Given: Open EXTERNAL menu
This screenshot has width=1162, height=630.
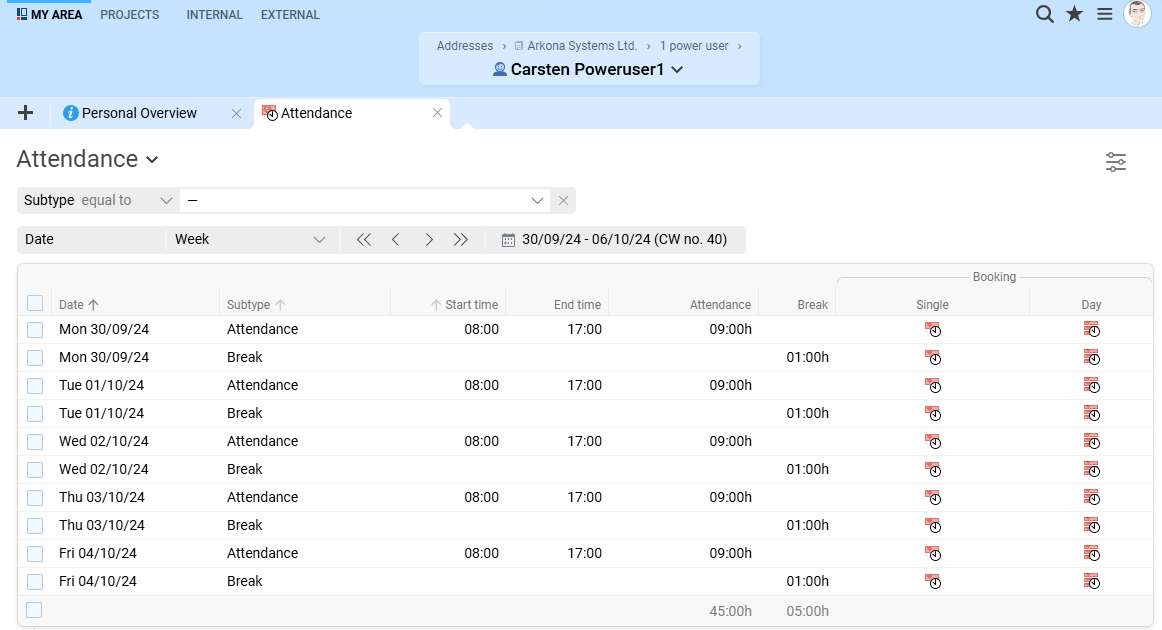Looking at the screenshot, I should point(290,14).
